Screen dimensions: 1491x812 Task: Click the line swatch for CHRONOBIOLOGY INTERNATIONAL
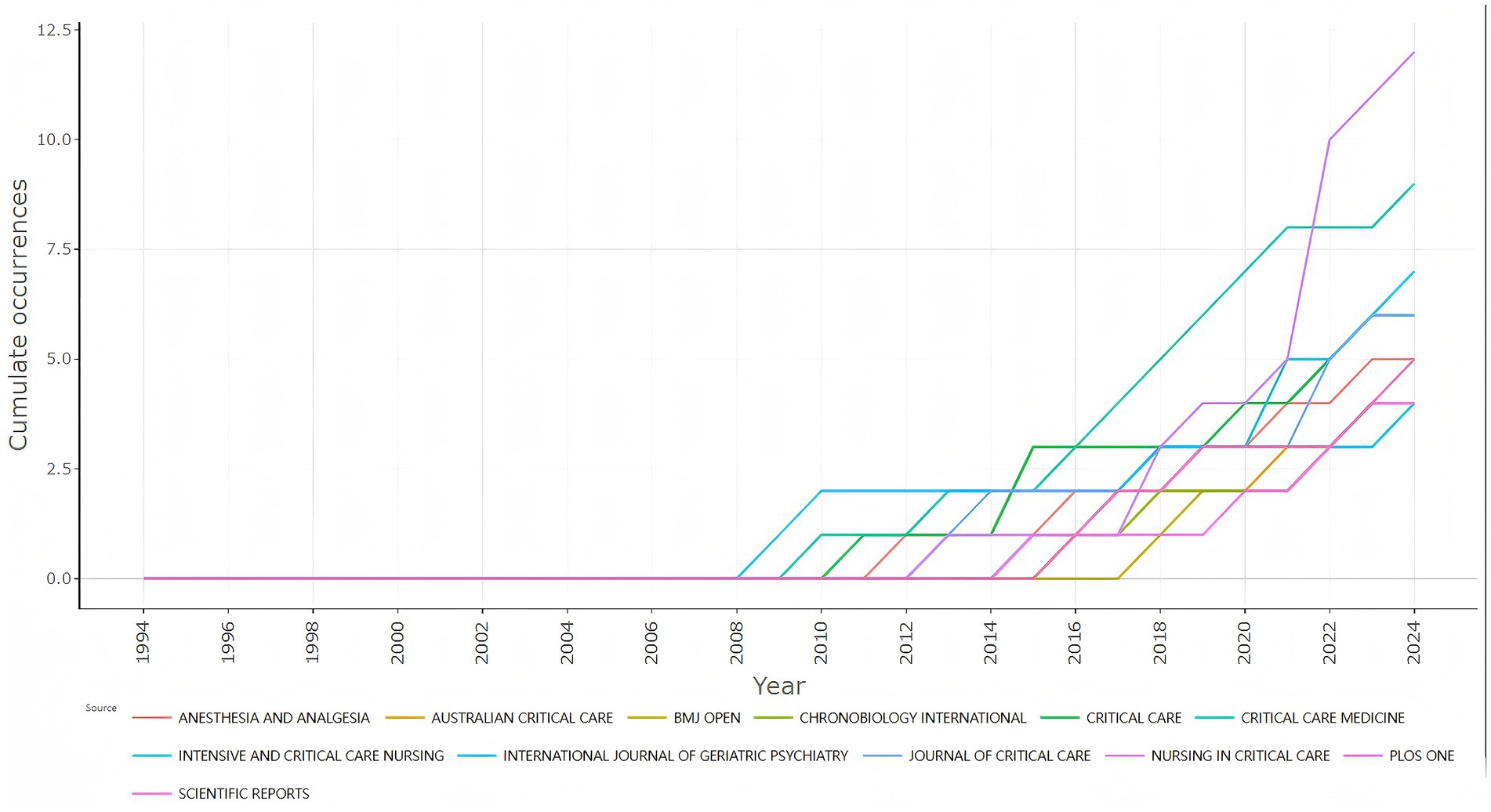pos(773,718)
